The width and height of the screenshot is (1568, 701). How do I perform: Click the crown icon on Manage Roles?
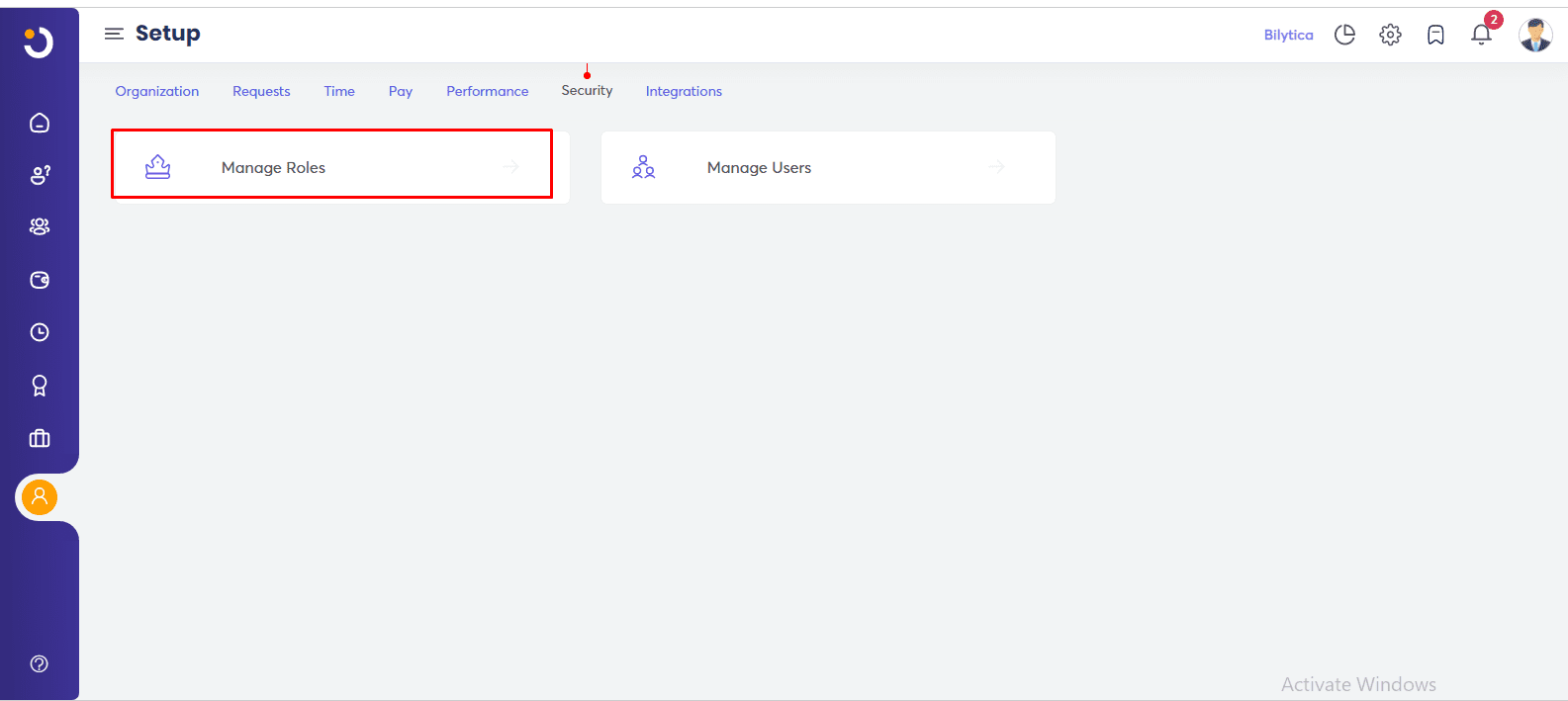(x=157, y=167)
